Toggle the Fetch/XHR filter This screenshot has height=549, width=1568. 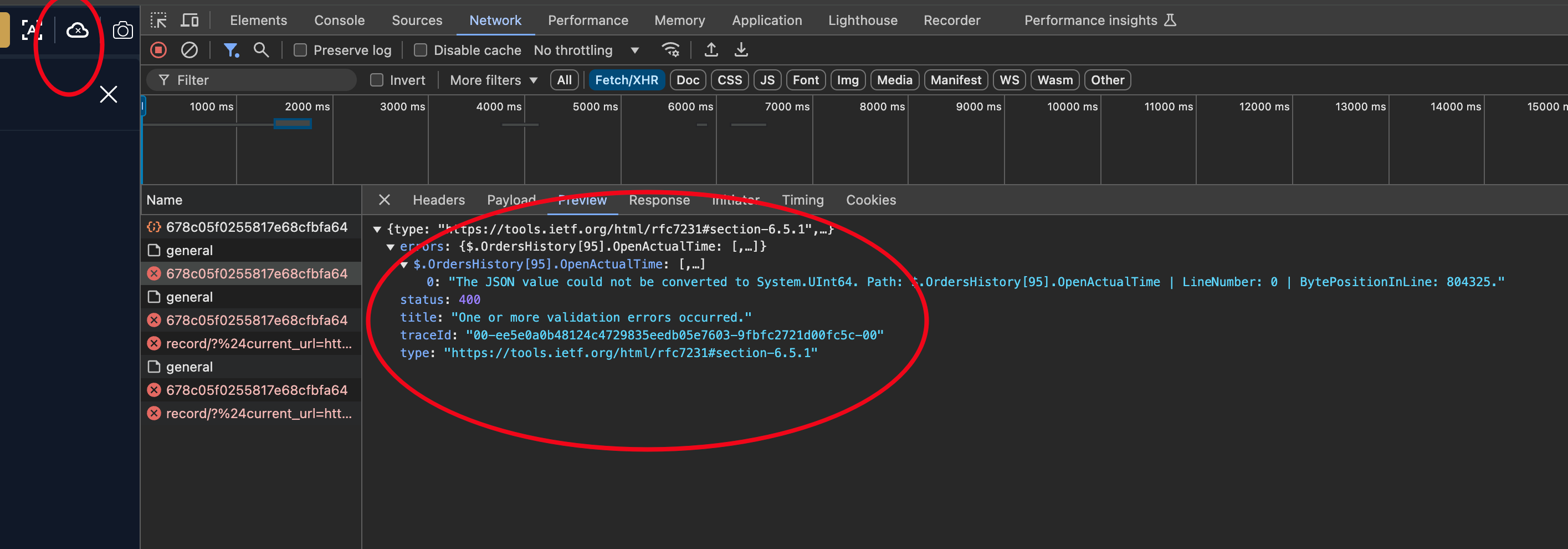[626, 80]
